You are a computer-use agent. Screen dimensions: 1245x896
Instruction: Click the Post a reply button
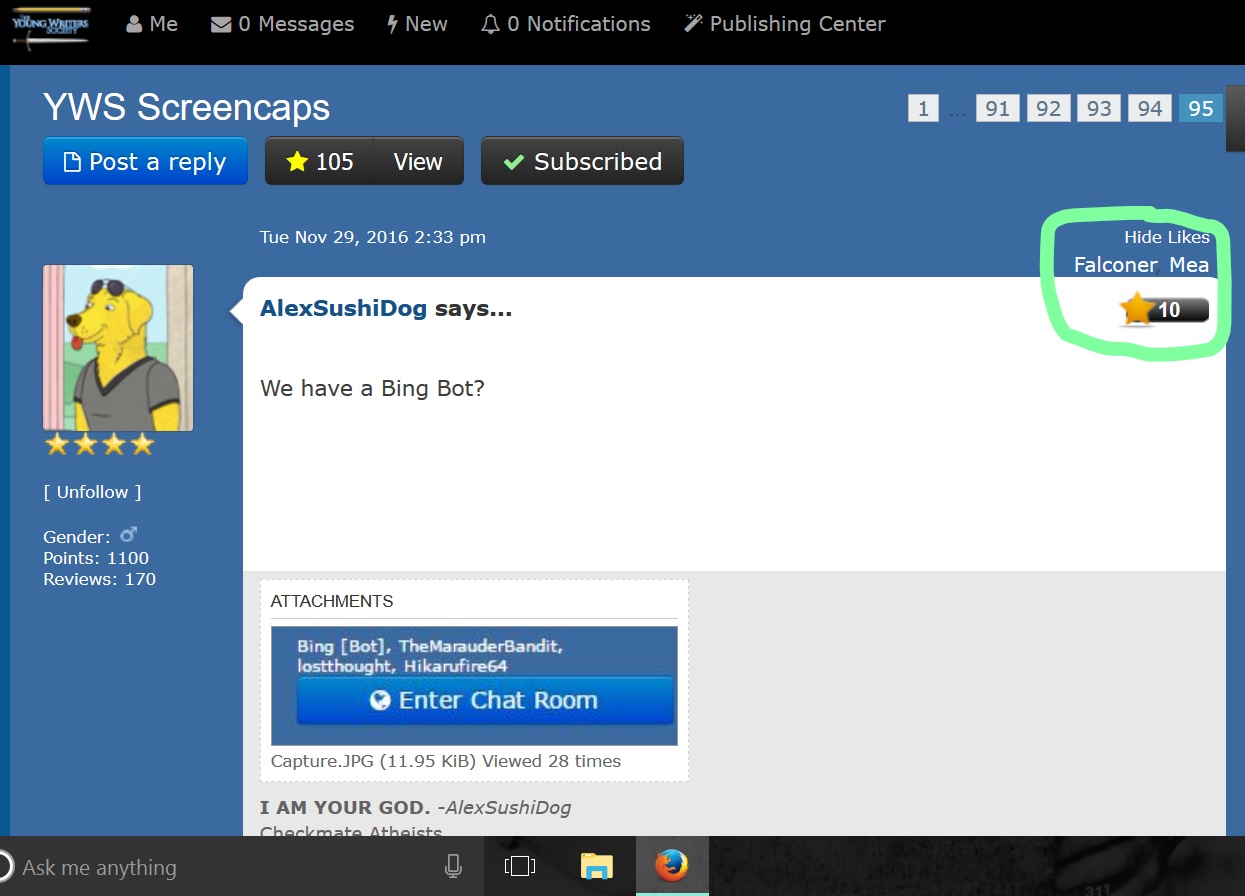145,161
